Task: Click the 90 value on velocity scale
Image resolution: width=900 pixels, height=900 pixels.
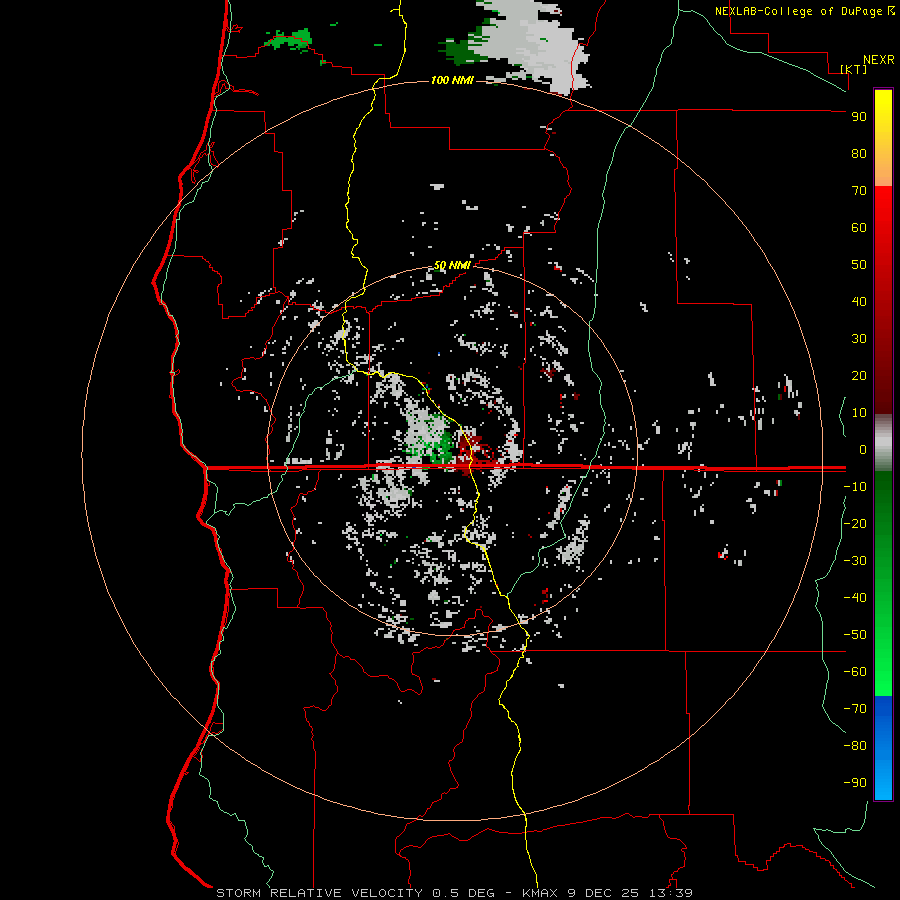Action: (x=859, y=117)
